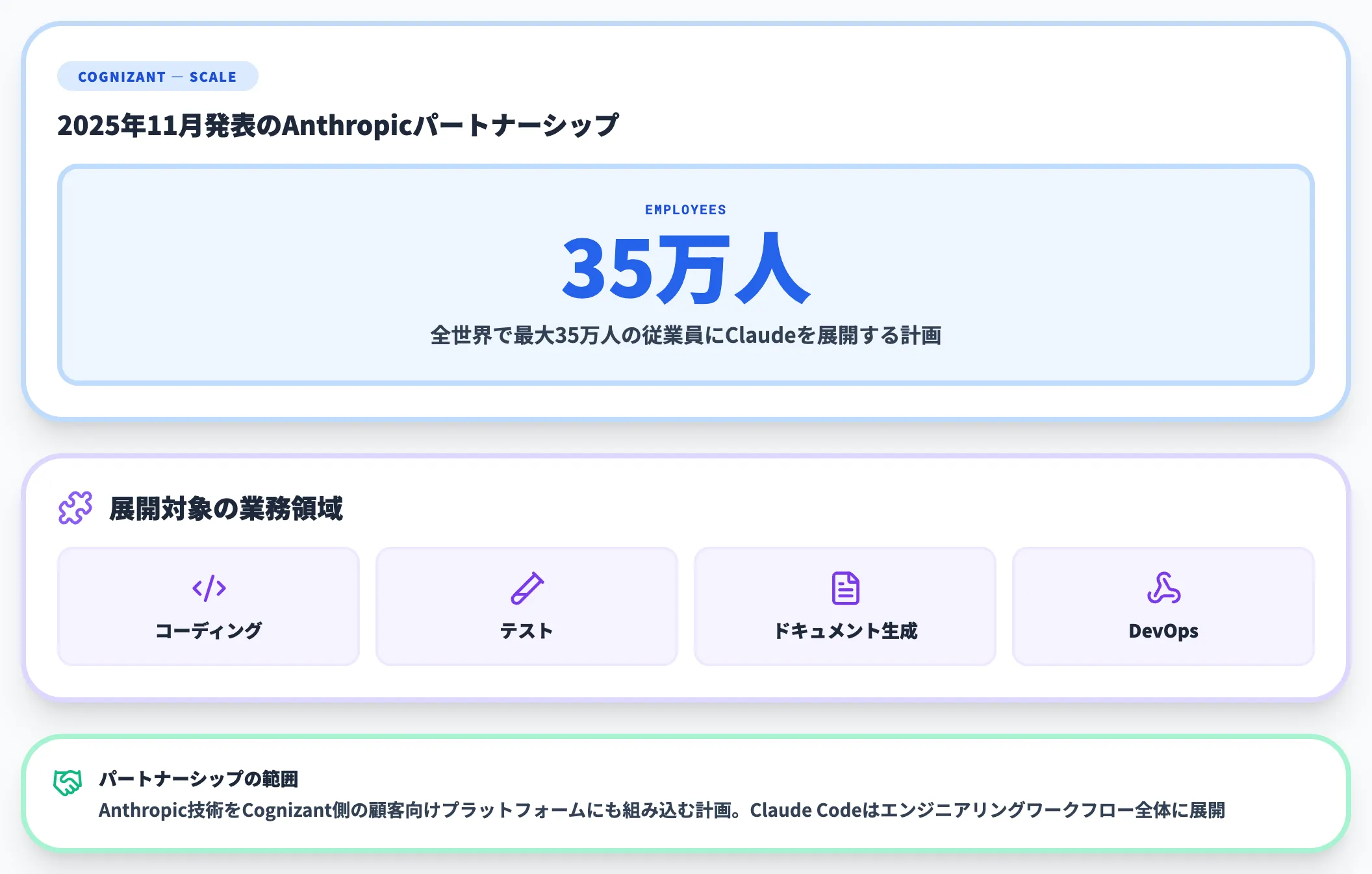Image resolution: width=1372 pixels, height=874 pixels.
Task: Click the テスト card label
Action: pos(526,631)
